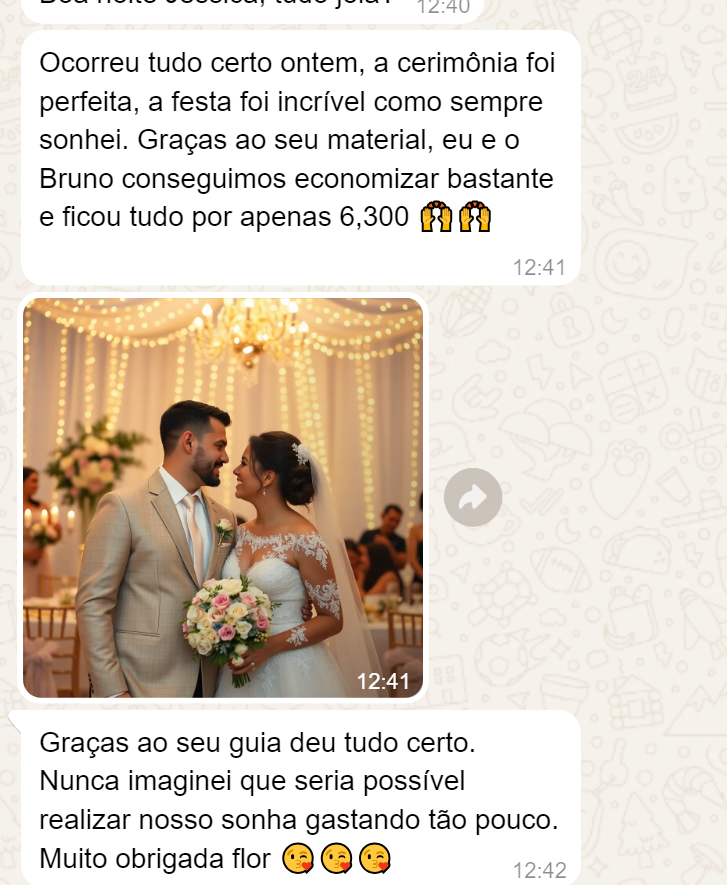This screenshot has height=885, width=727.
Task: Select the middle kissing-face emoji
Action: [x=336, y=858]
